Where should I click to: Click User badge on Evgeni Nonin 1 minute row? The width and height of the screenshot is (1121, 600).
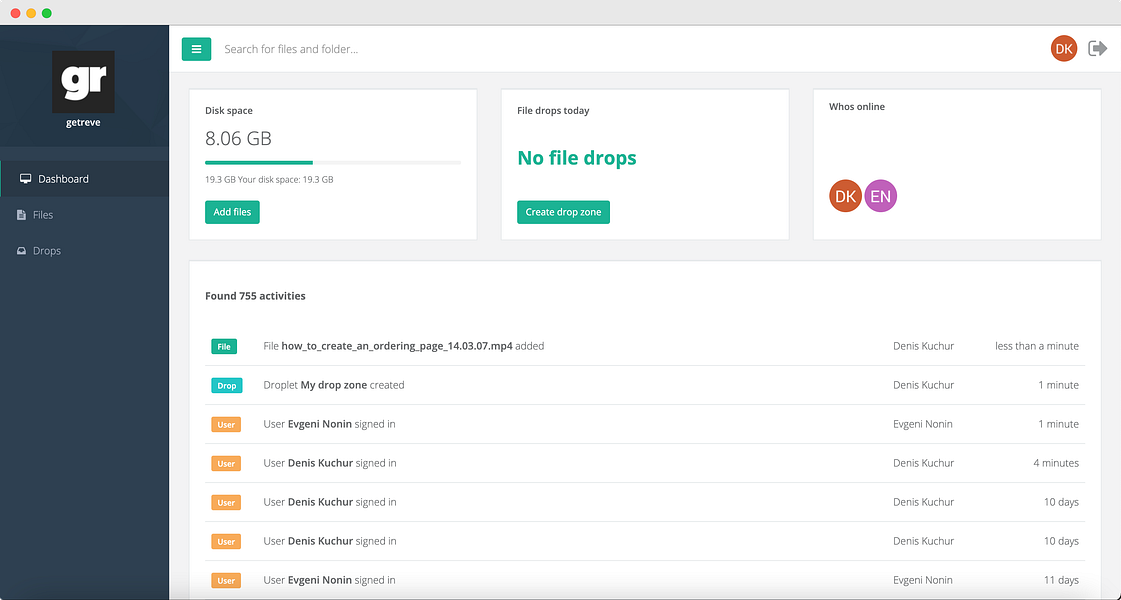click(x=226, y=424)
